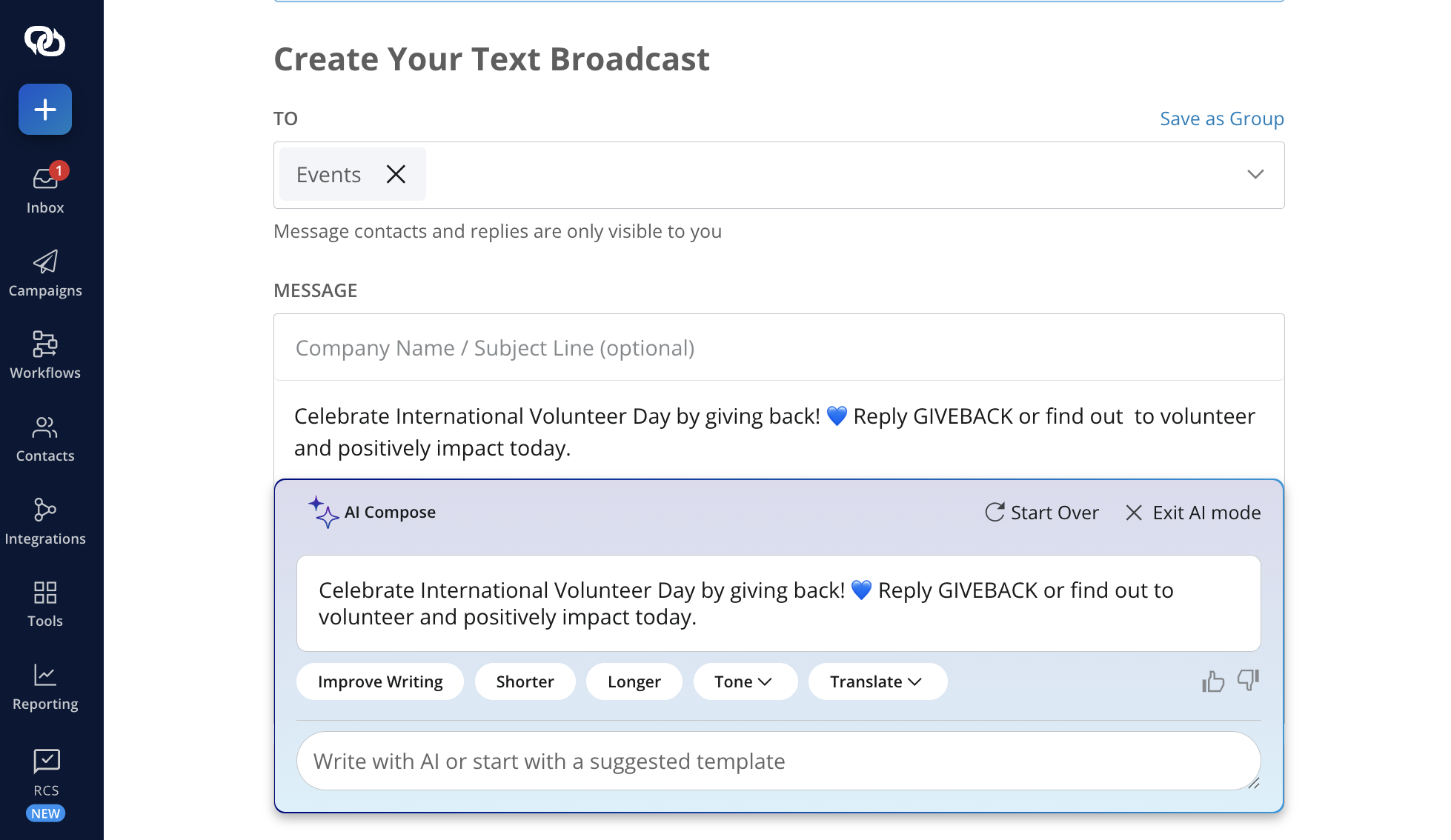
Task: Expand the TO recipients dropdown
Action: click(x=1255, y=175)
